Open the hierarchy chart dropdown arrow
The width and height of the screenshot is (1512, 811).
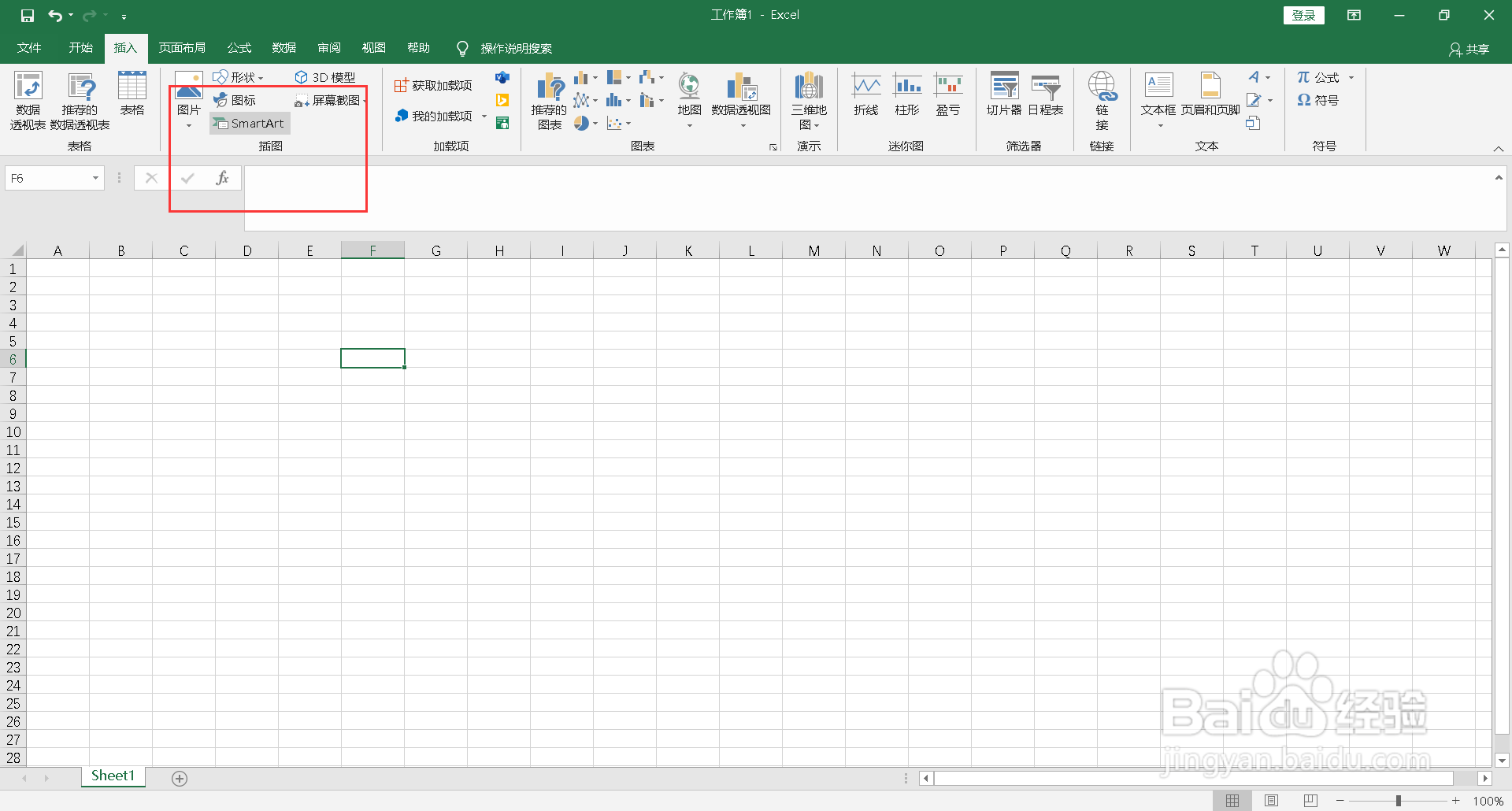pos(628,78)
